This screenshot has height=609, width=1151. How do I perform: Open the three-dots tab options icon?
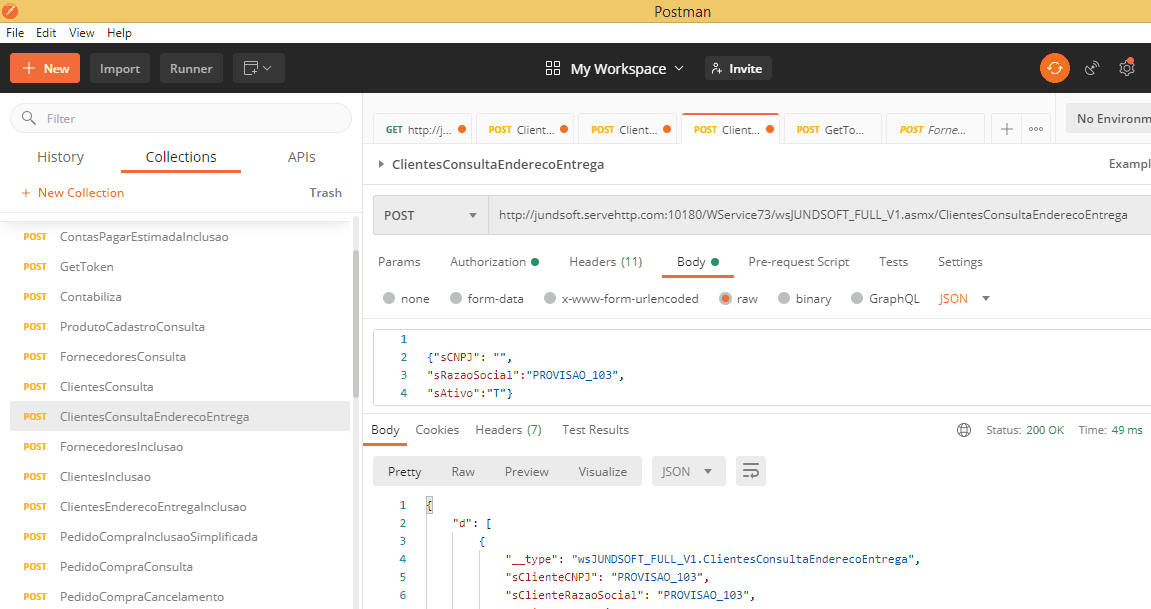[x=1036, y=129]
